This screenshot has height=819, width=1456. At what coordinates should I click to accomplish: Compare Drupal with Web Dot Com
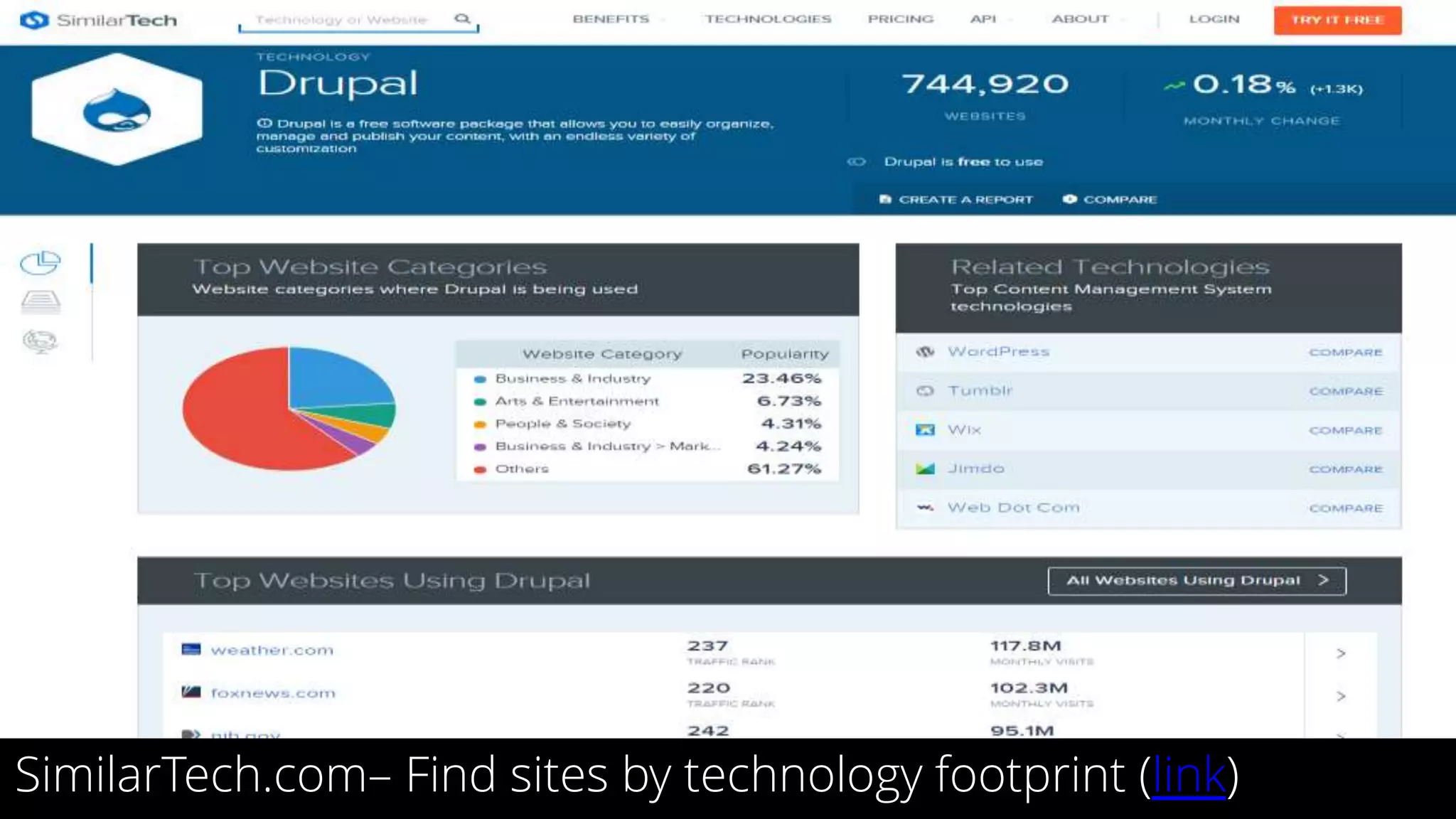coord(1346,508)
